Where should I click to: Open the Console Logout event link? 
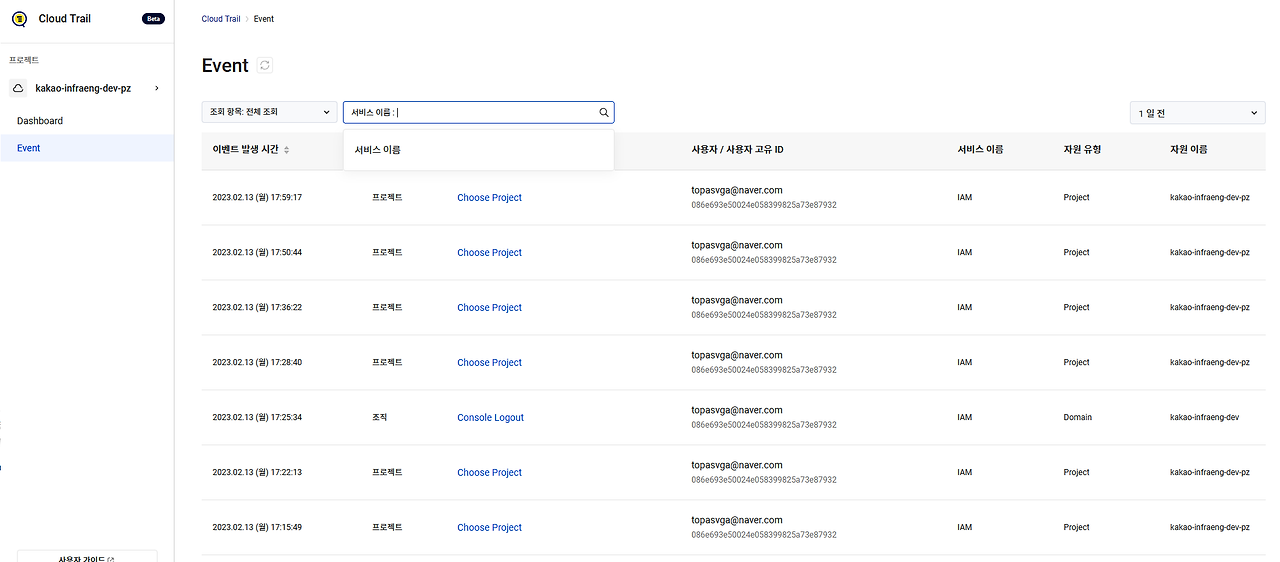(491, 418)
